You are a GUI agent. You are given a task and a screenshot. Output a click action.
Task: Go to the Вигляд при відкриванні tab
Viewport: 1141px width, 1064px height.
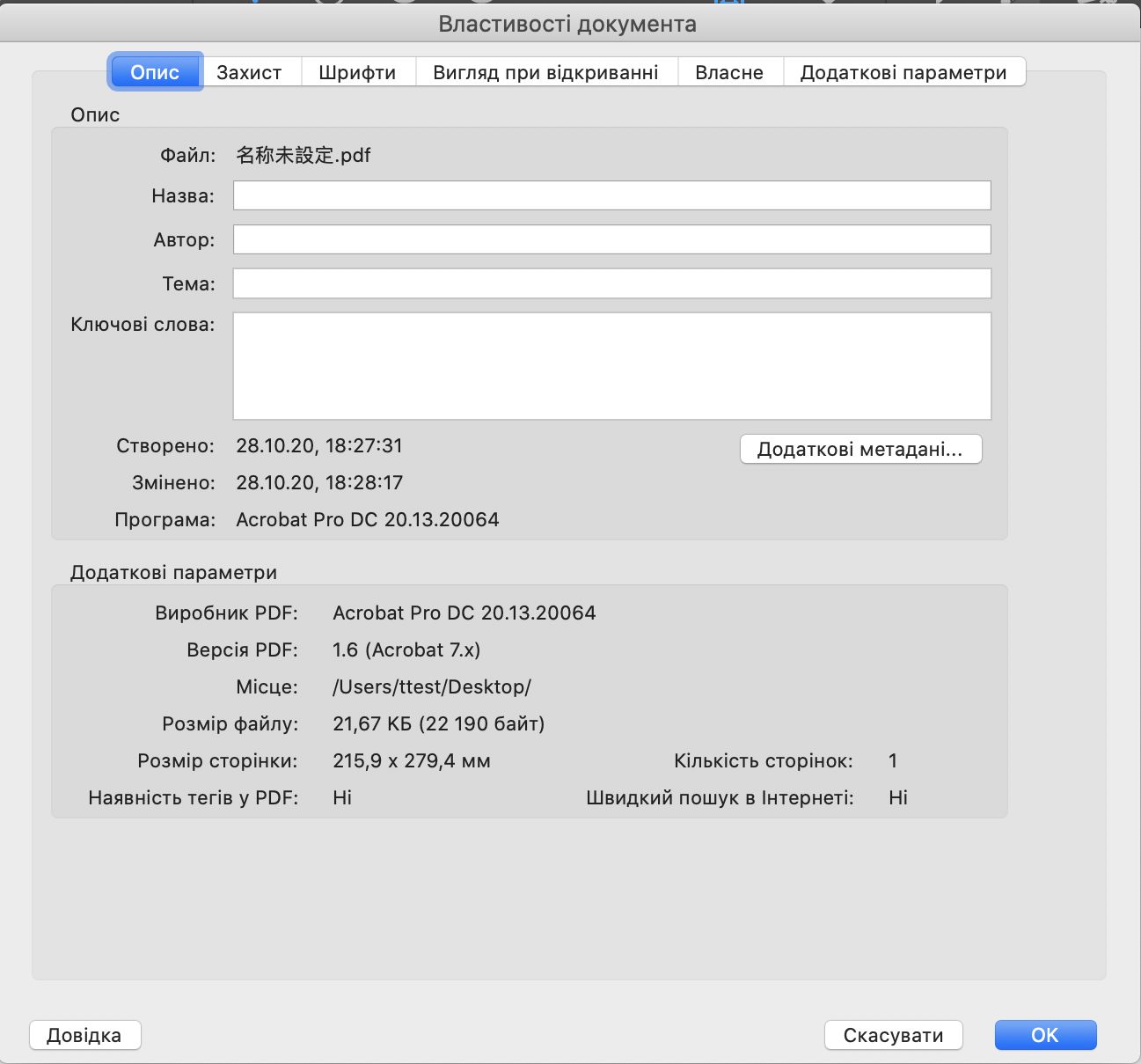(x=545, y=72)
